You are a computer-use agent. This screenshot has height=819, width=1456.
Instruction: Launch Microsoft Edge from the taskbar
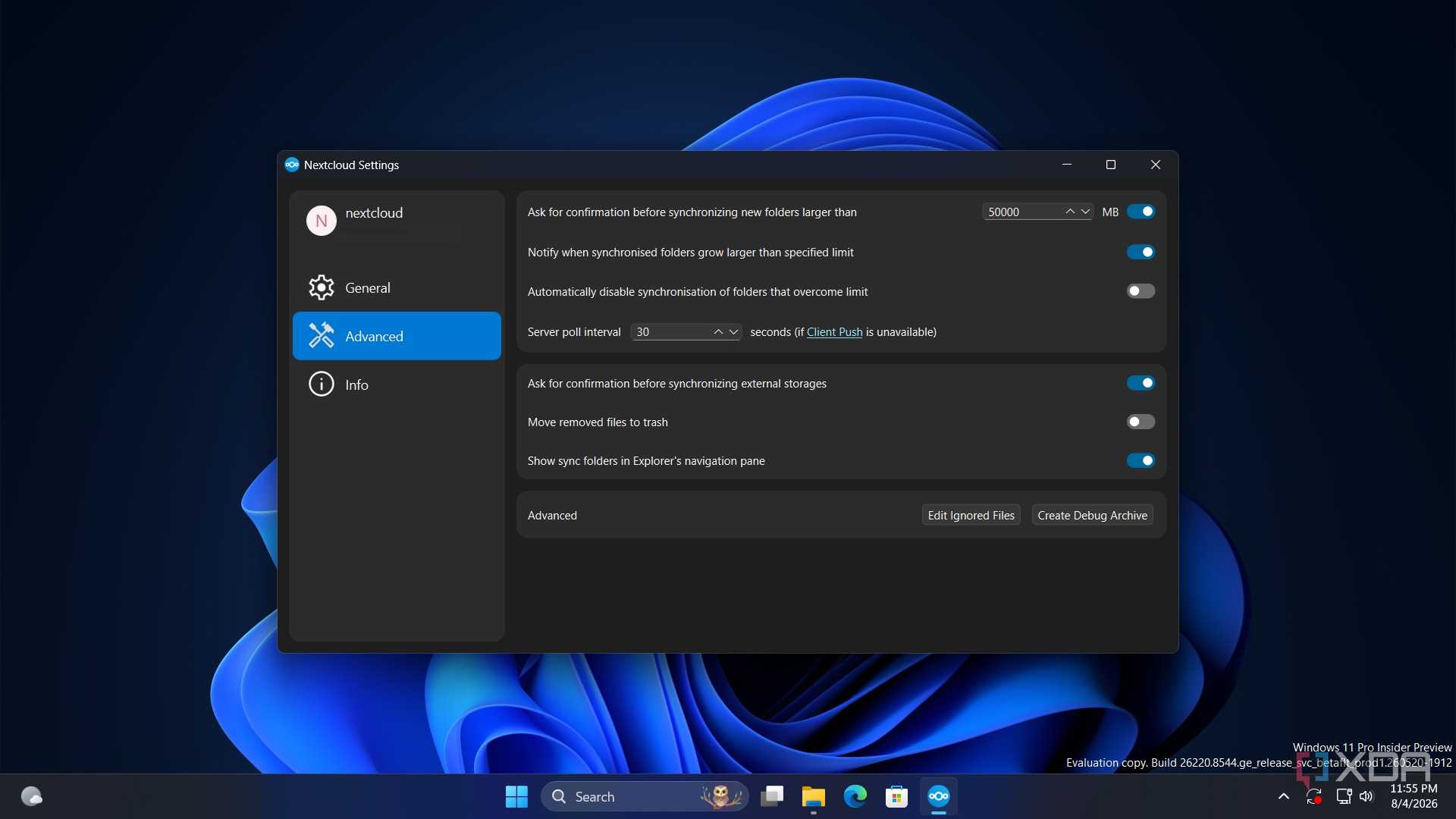click(x=855, y=796)
